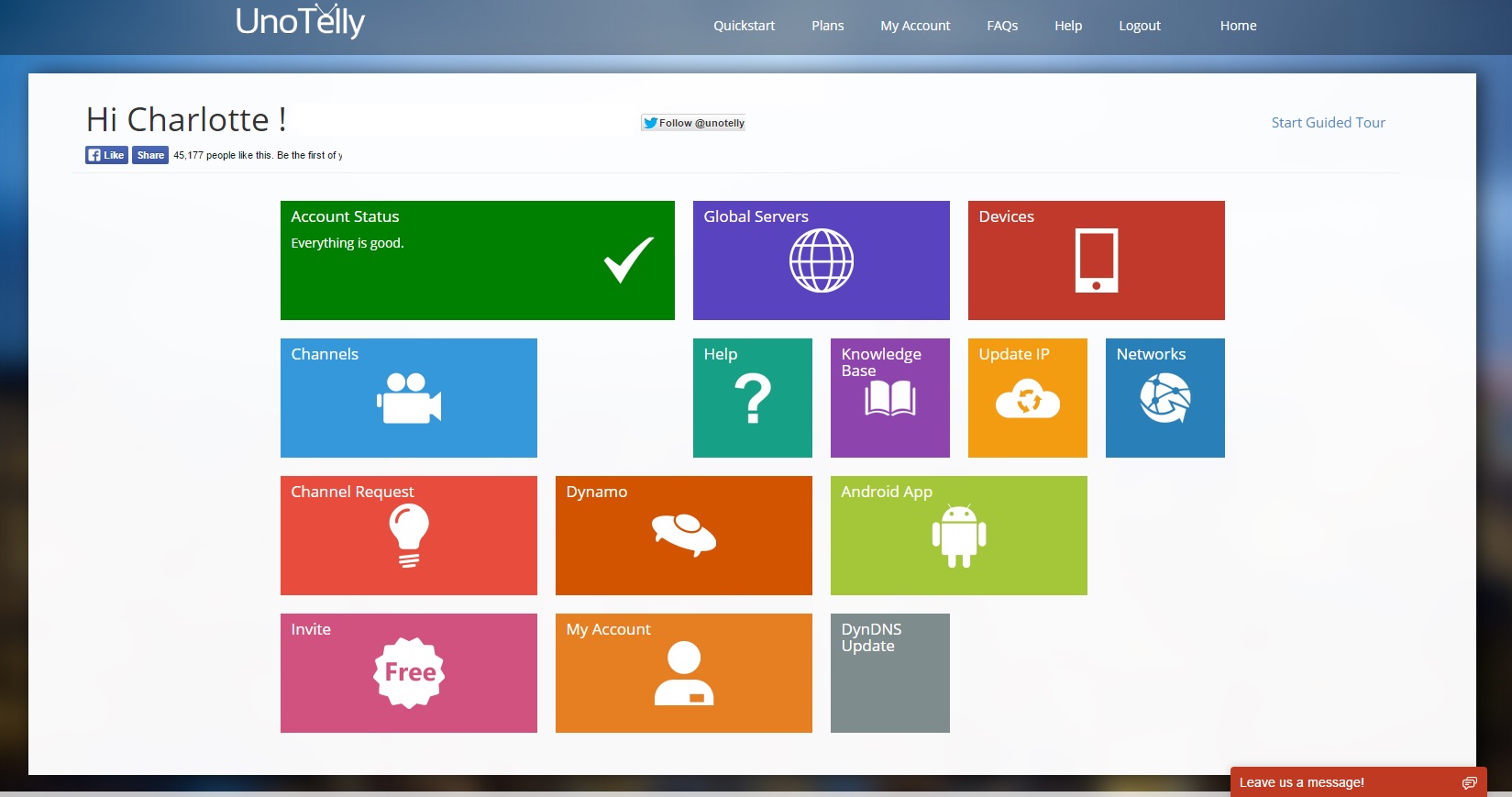Click the Channel Request lightbulb icon
Viewport: 1512px width, 797px height.
pos(409,536)
